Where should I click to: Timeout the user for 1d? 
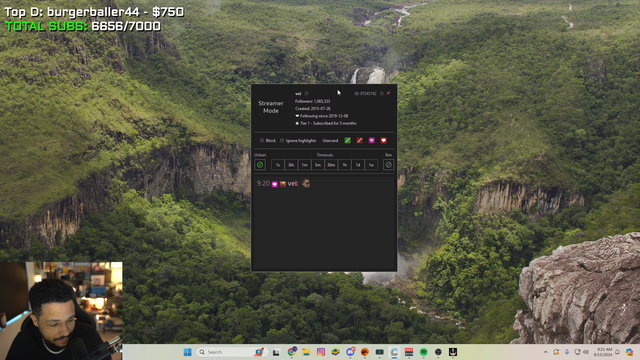[358, 165]
